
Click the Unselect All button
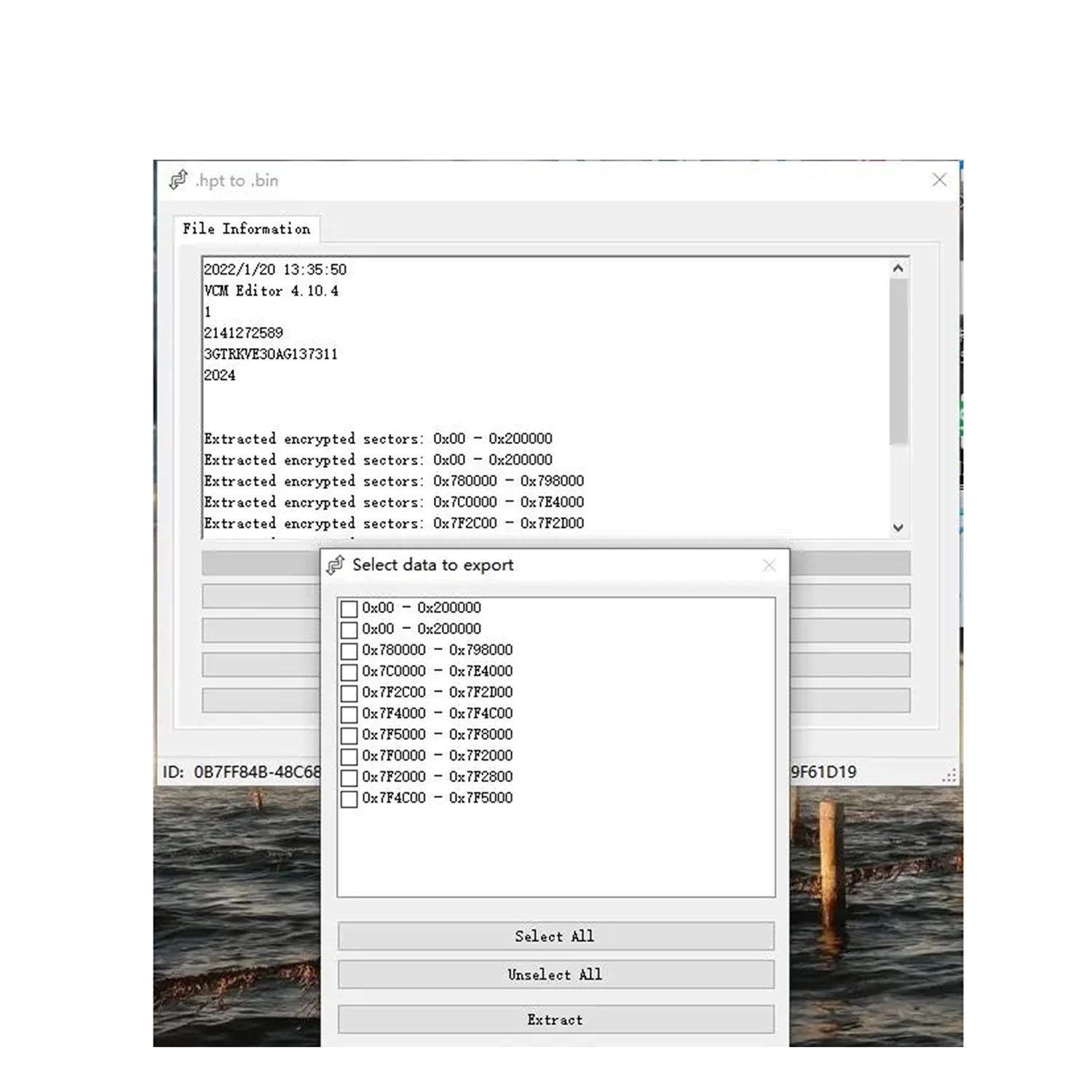[555, 975]
